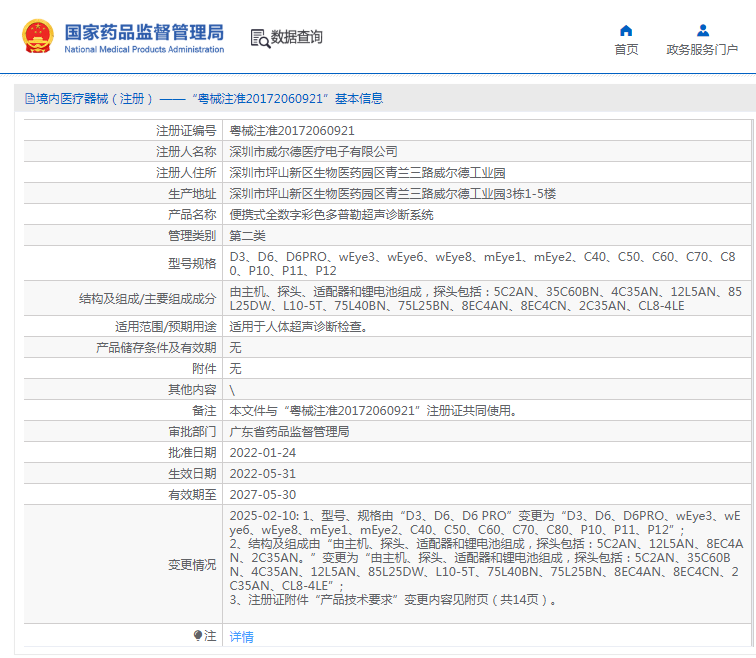
Task: Click the document icon before 境内医疗器械
Action: tap(29, 99)
